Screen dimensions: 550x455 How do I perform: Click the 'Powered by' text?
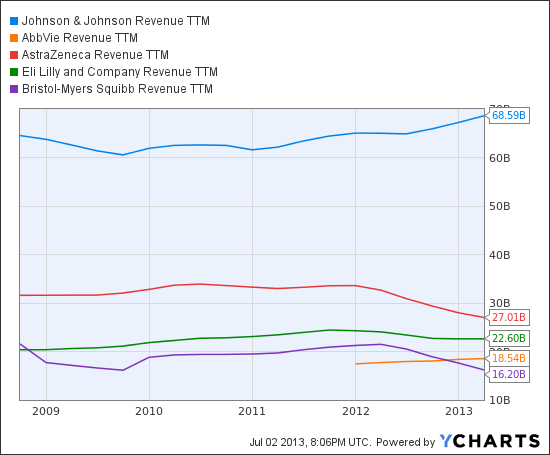pyautogui.click(x=405, y=442)
